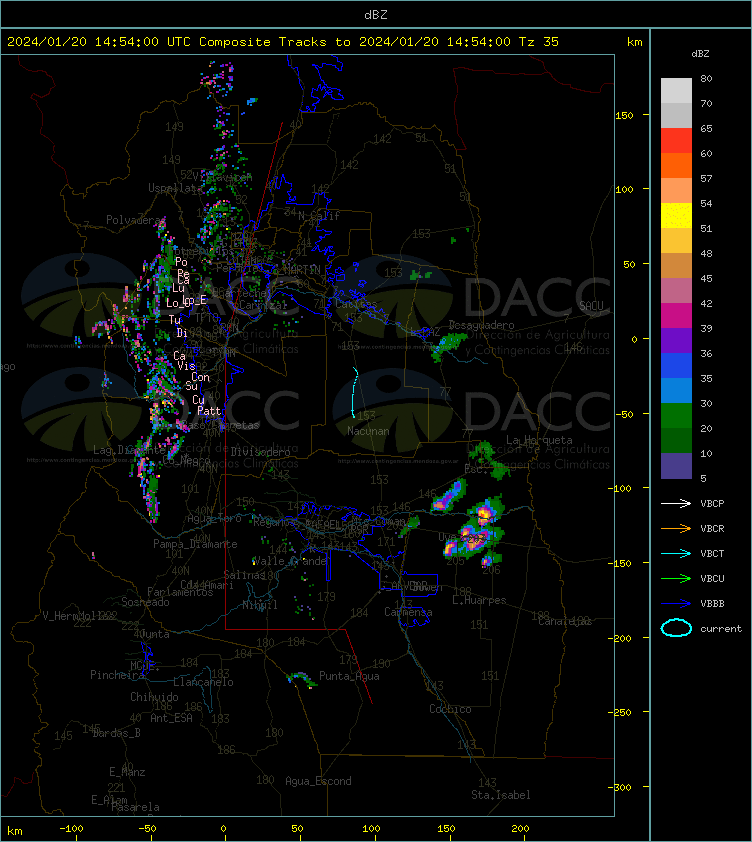Viewport: 752px width, 842px height.
Task: Click the '80' value on dBZ scale
Action: pos(706,78)
